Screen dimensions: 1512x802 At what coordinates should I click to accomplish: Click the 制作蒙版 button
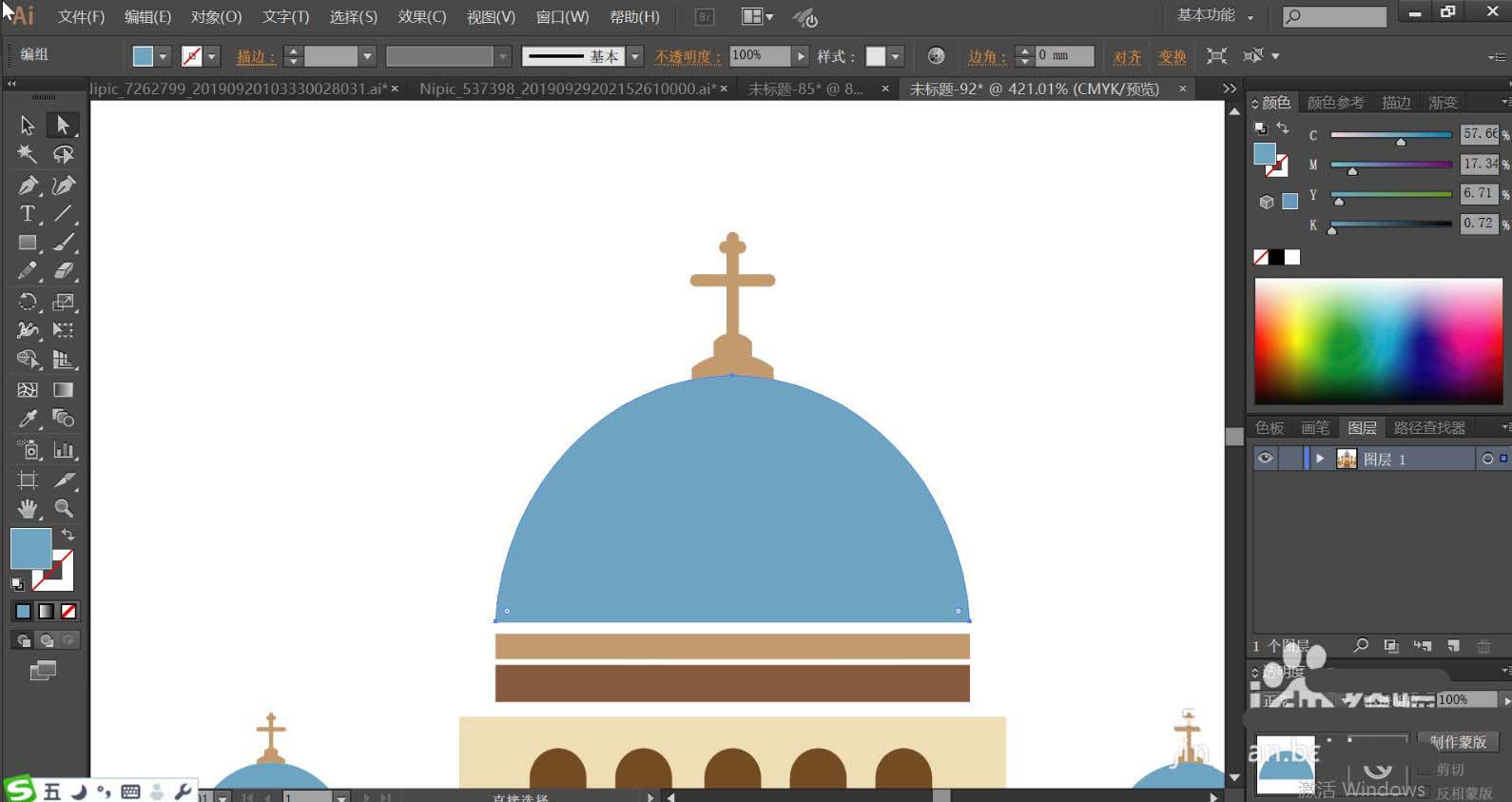coord(1458,742)
